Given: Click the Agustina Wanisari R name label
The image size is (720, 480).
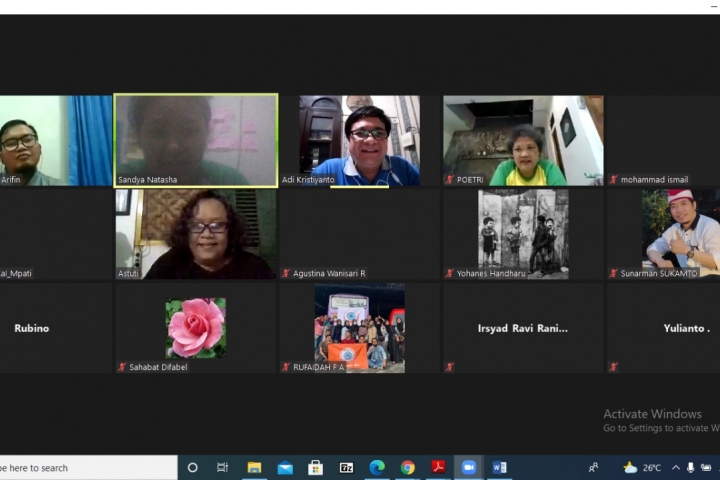Looking at the screenshot, I should click(x=329, y=273).
